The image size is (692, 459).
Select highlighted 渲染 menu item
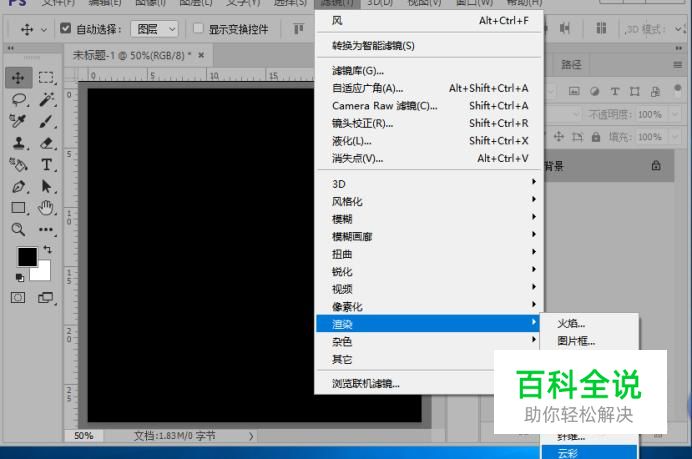(x=429, y=324)
